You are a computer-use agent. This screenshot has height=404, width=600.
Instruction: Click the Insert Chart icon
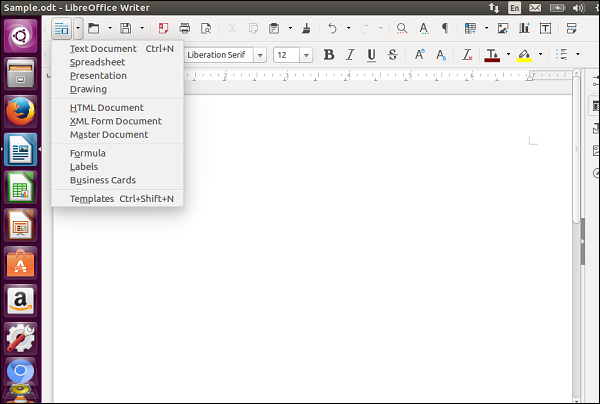[x=524, y=28]
